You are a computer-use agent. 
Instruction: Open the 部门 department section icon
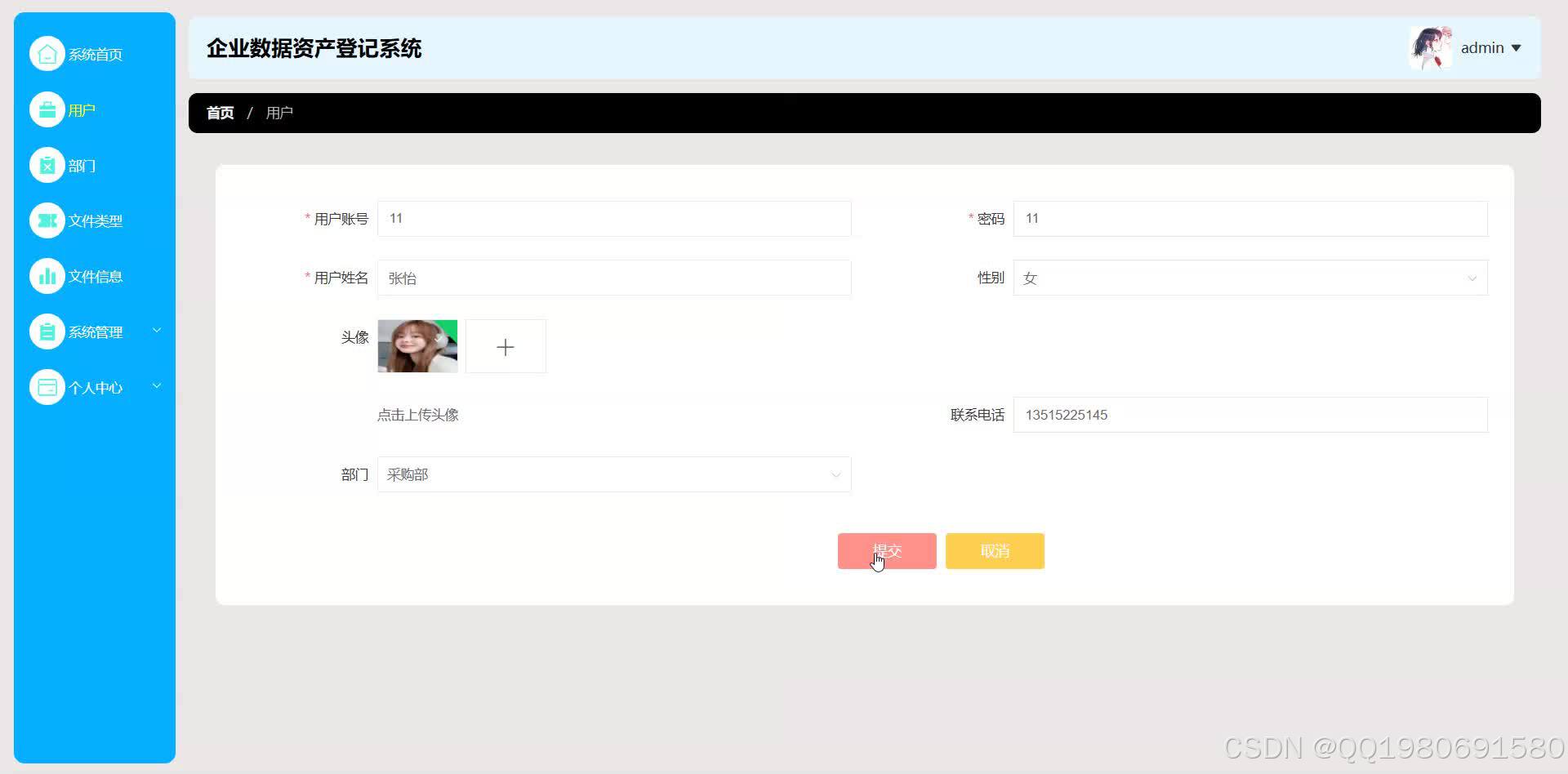[x=47, y=164]
